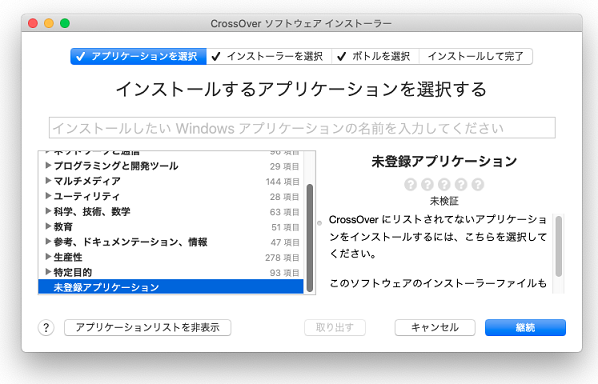The height and width of the screenshot is (384, 598).
Task: Open the インストールして完了 step tab
Action: point(476,56)
